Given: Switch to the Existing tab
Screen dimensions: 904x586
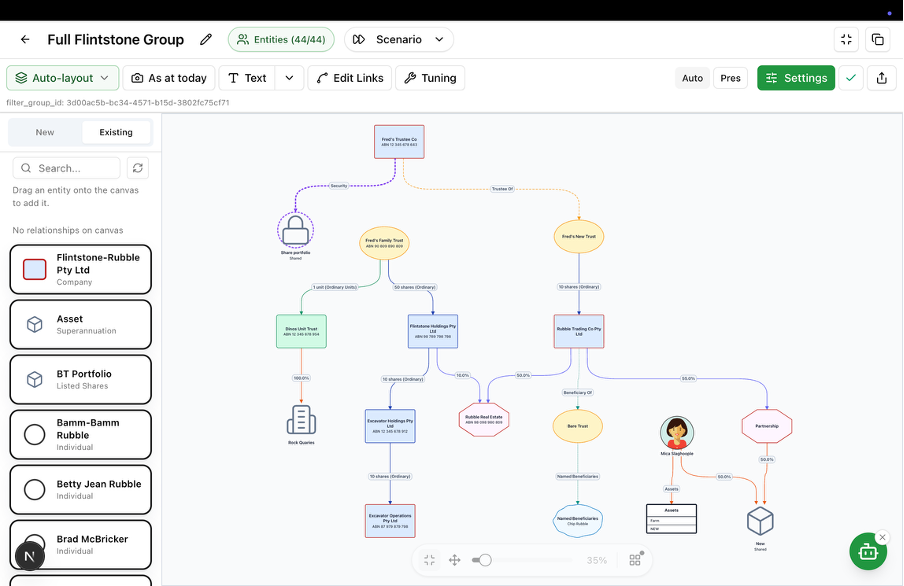Looking at the screenshot, I should tap(116, 132).
